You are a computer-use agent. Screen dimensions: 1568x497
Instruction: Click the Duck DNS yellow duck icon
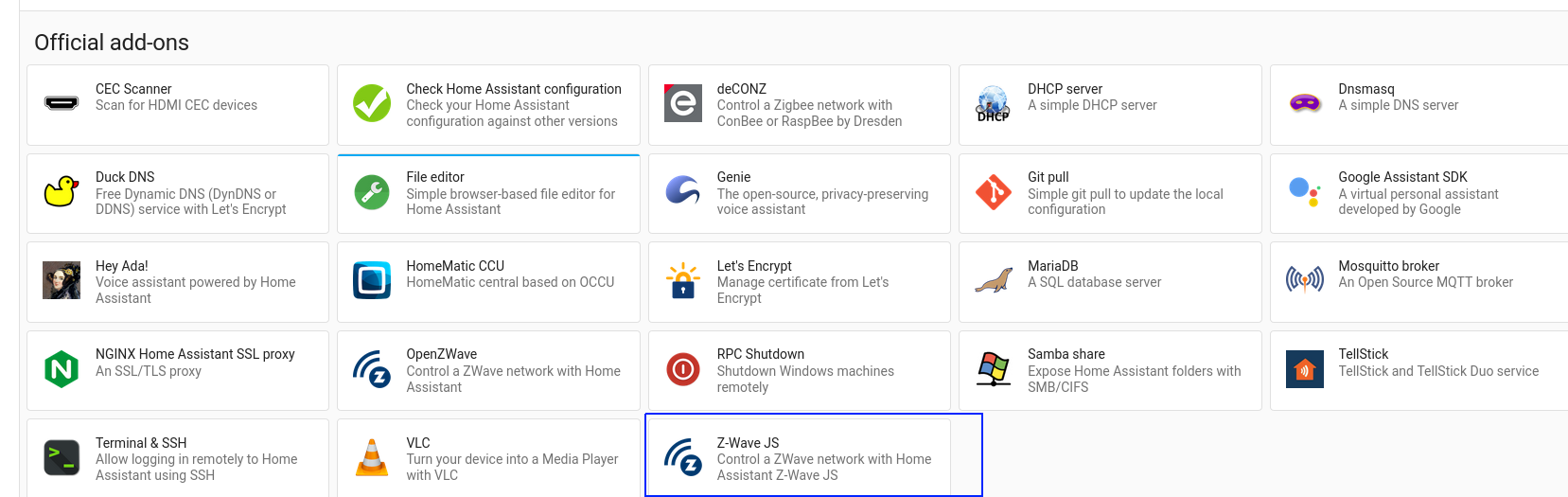pos(62,191)
